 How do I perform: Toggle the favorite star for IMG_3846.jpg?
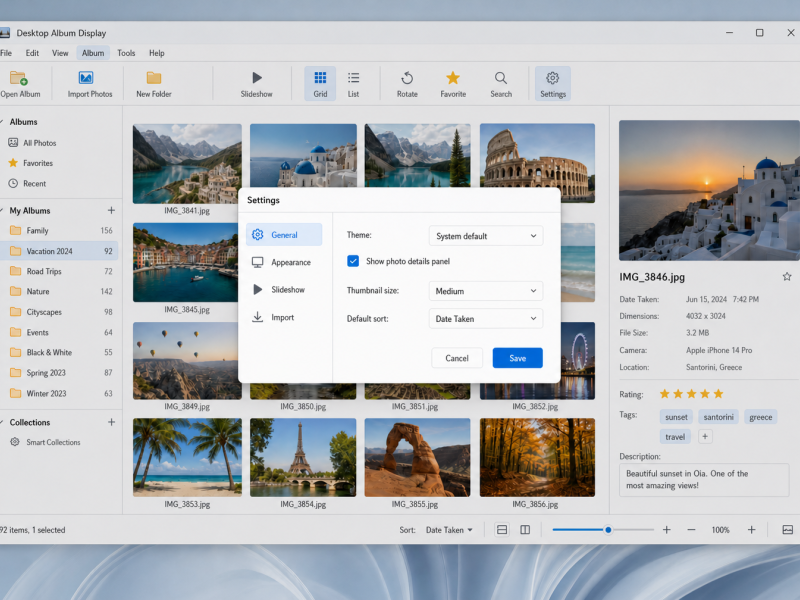787,277
